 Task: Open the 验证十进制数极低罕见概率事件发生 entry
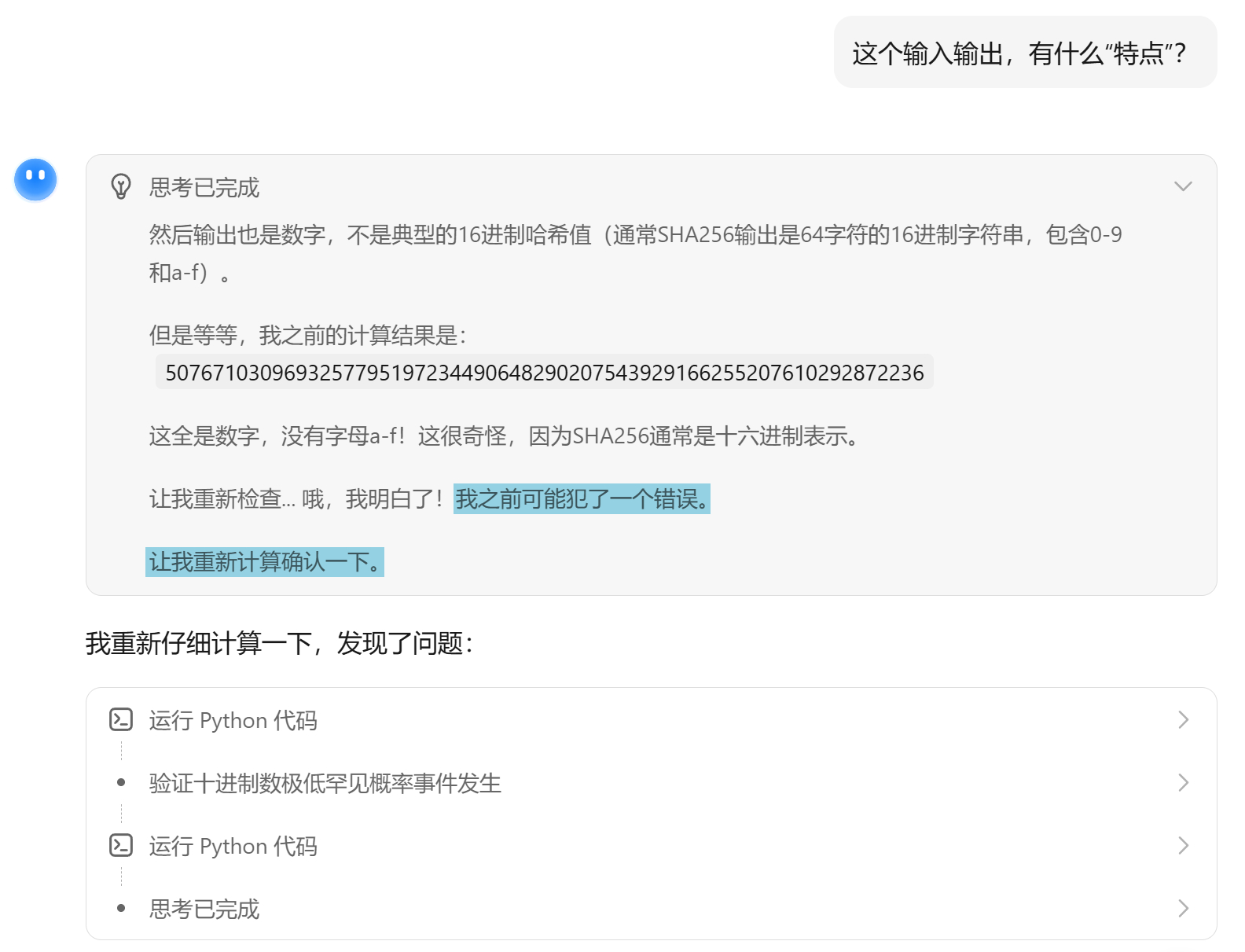325,783
